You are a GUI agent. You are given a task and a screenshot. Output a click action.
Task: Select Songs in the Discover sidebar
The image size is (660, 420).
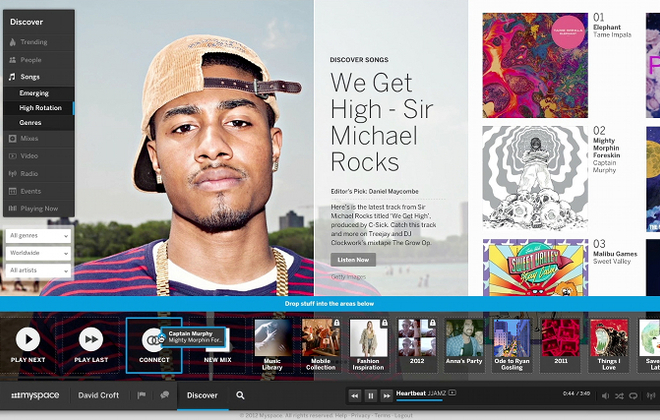(39, 77)
